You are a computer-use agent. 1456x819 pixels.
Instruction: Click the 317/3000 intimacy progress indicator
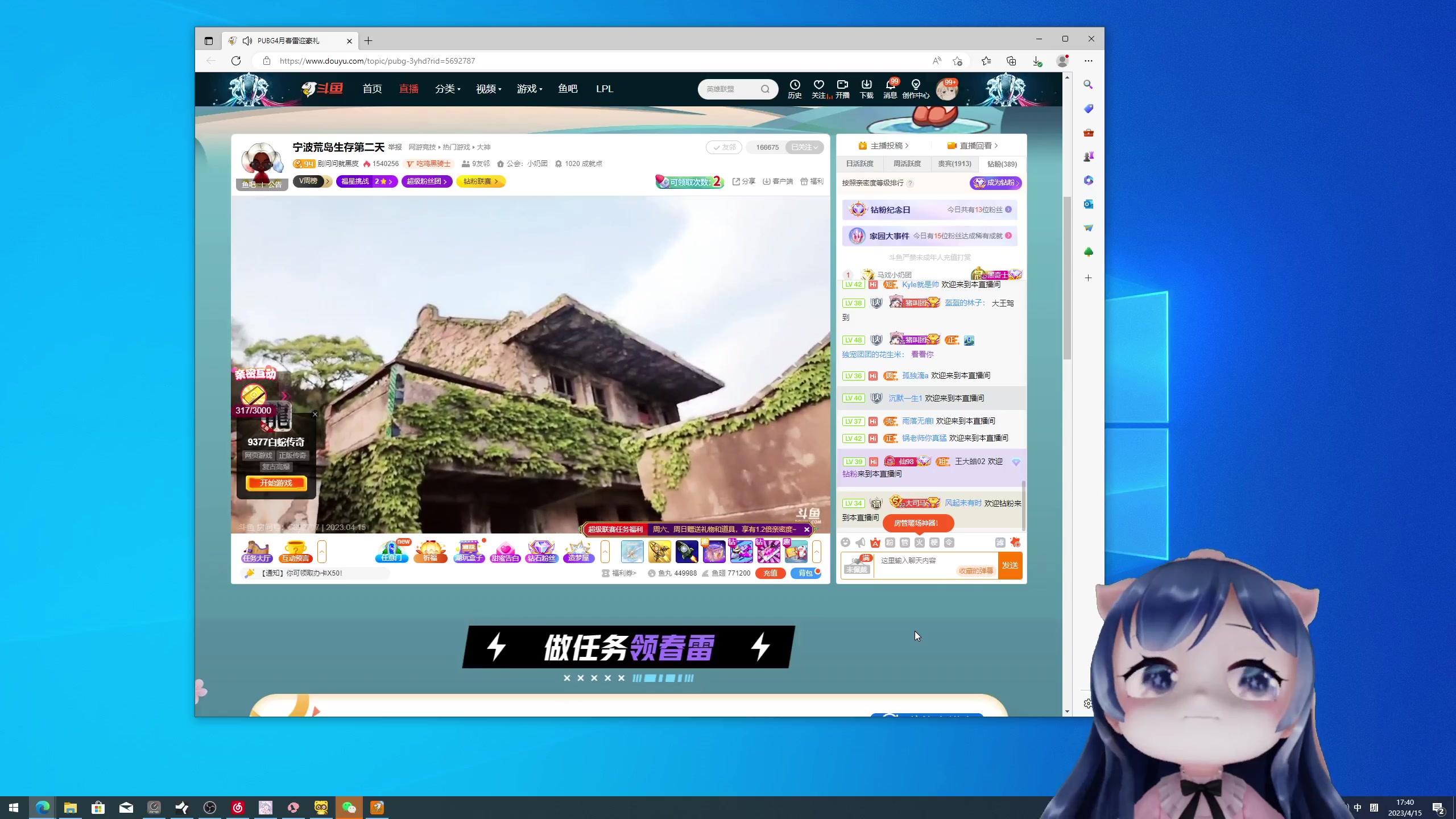point(252,409)
